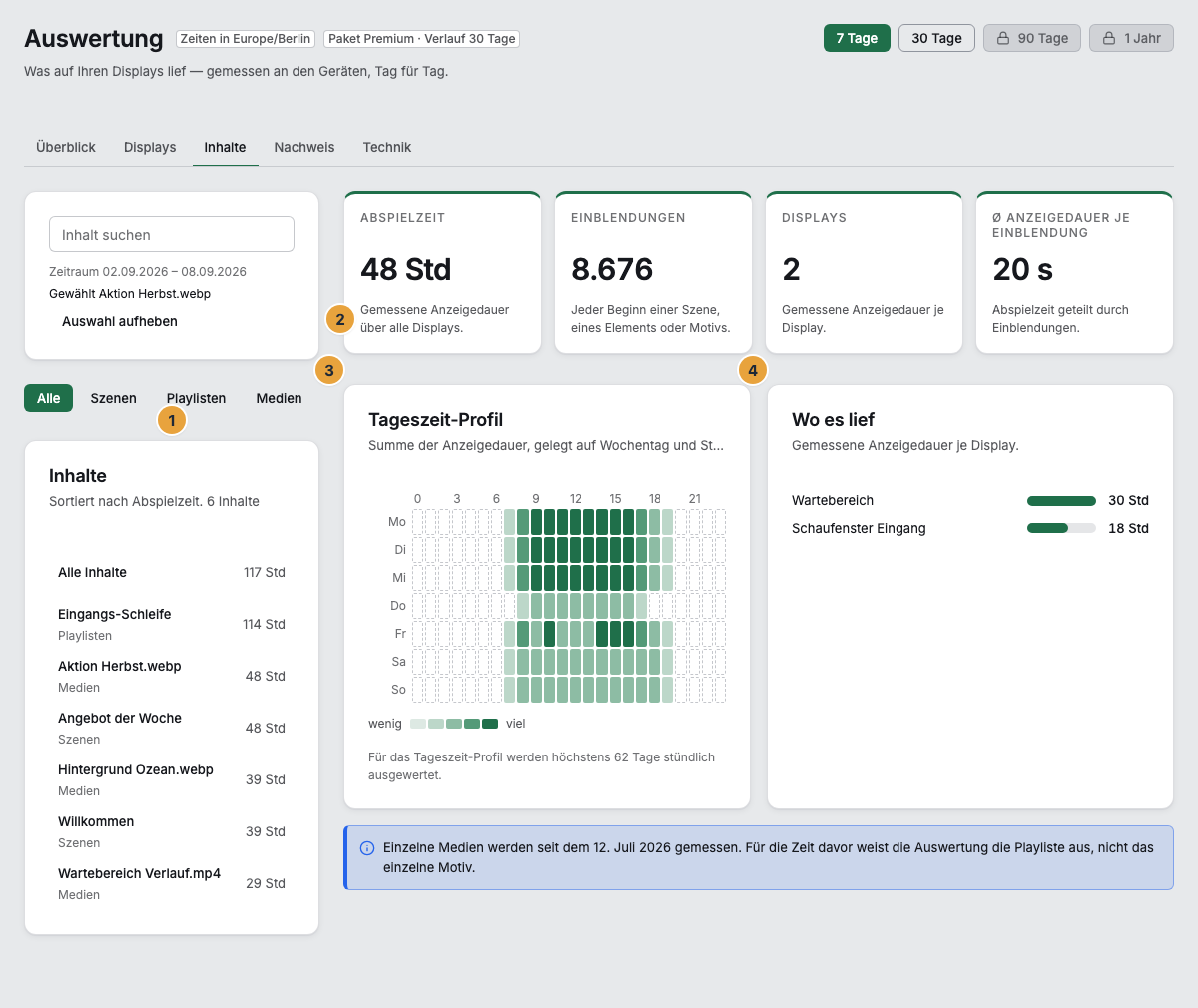The image size is (1198, 1008).
Task: Select the 7 Tage time range
Action: pyautogui.click(x=857, y=38)
